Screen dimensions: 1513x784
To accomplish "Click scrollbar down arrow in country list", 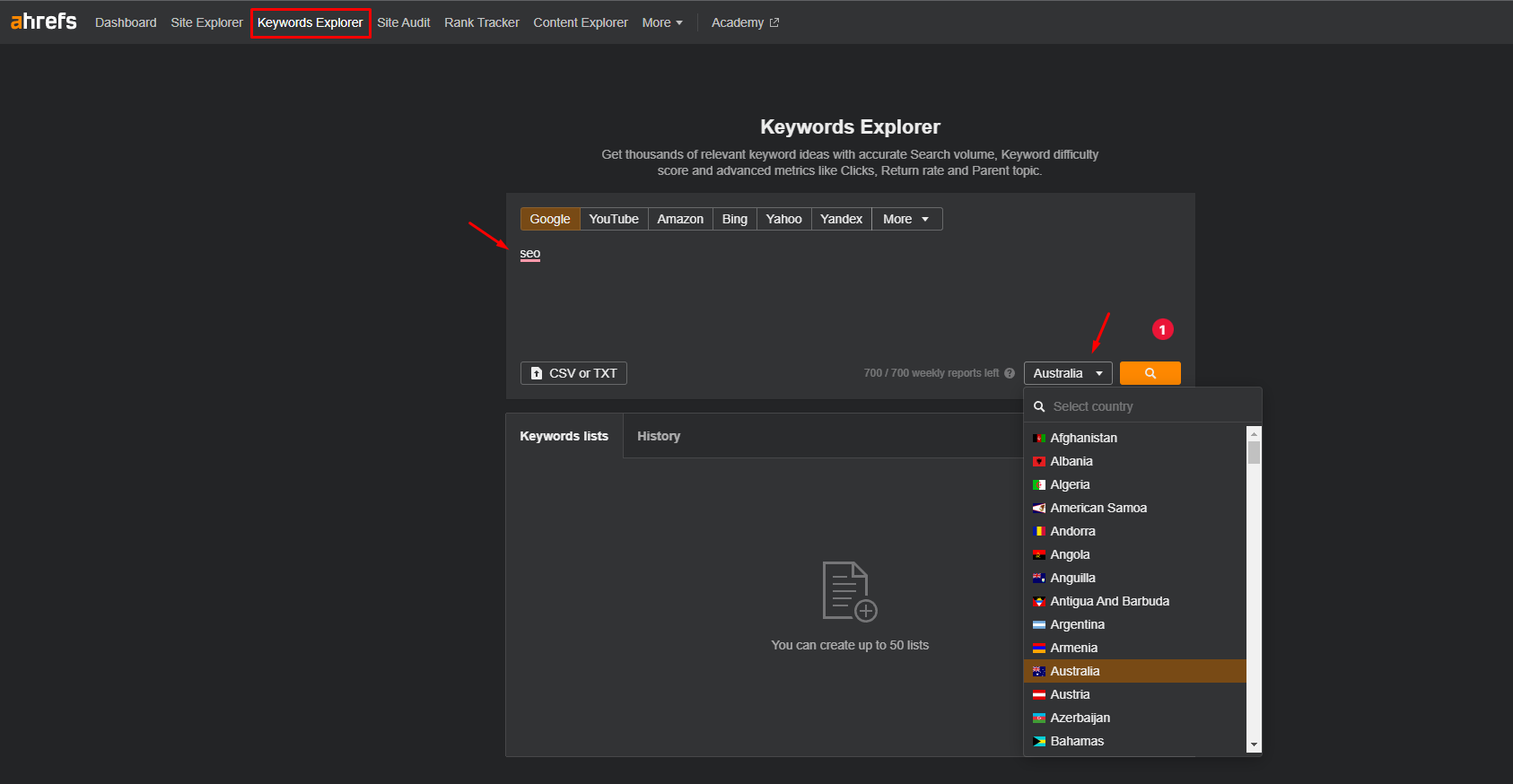I will (x=1254, y=745).
